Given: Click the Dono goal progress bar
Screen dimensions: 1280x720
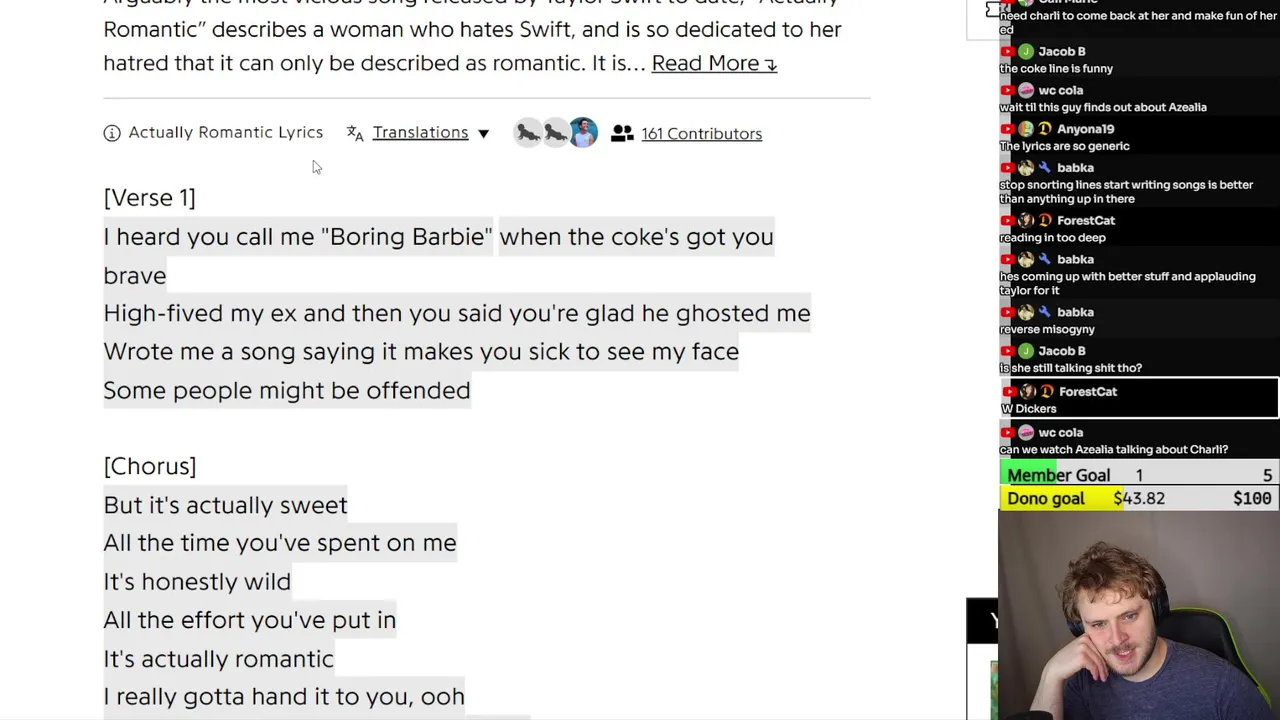Looking at the screenshot, I should pyautogui.click(x=1139, y=498).
